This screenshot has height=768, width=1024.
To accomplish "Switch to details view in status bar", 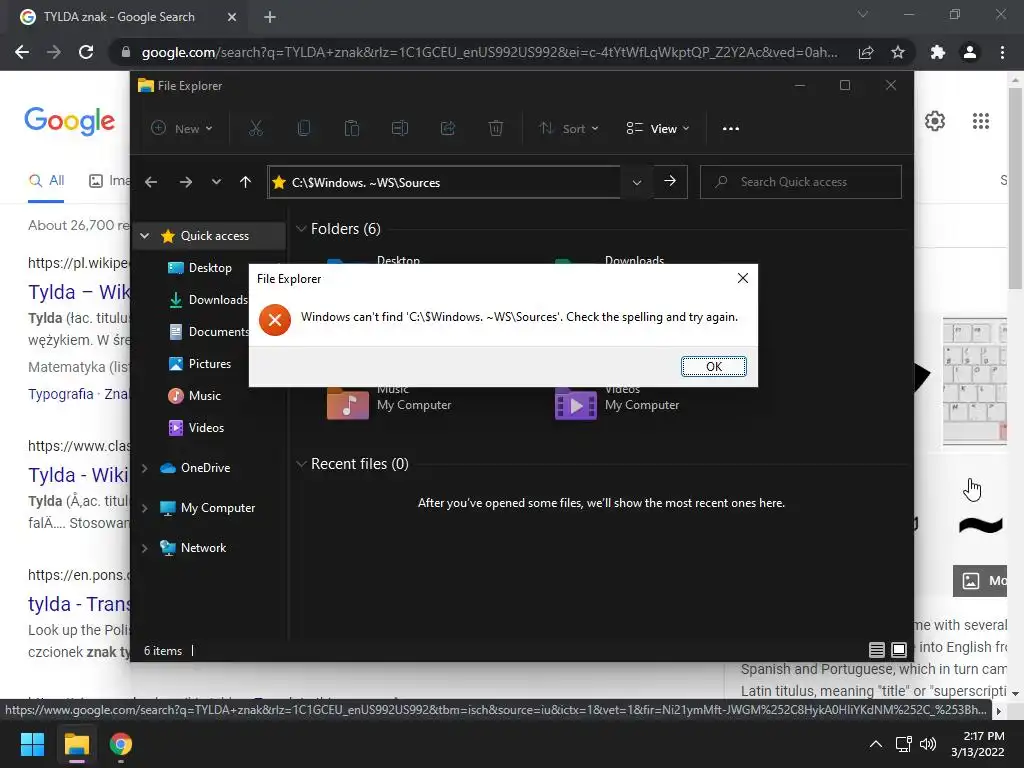I will coord(876,650).
